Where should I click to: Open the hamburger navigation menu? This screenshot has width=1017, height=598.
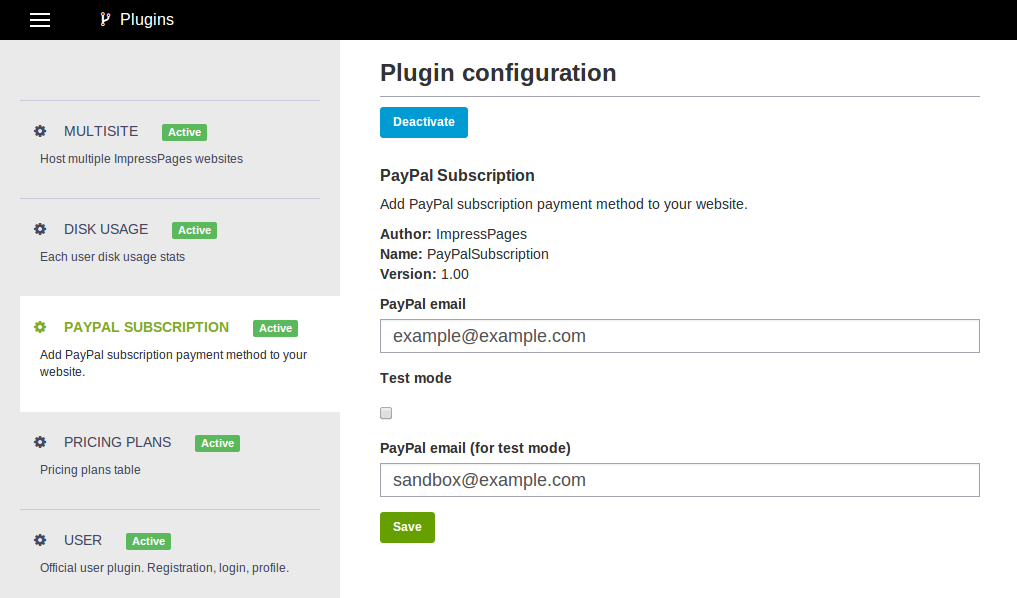(x=40, y=20)
